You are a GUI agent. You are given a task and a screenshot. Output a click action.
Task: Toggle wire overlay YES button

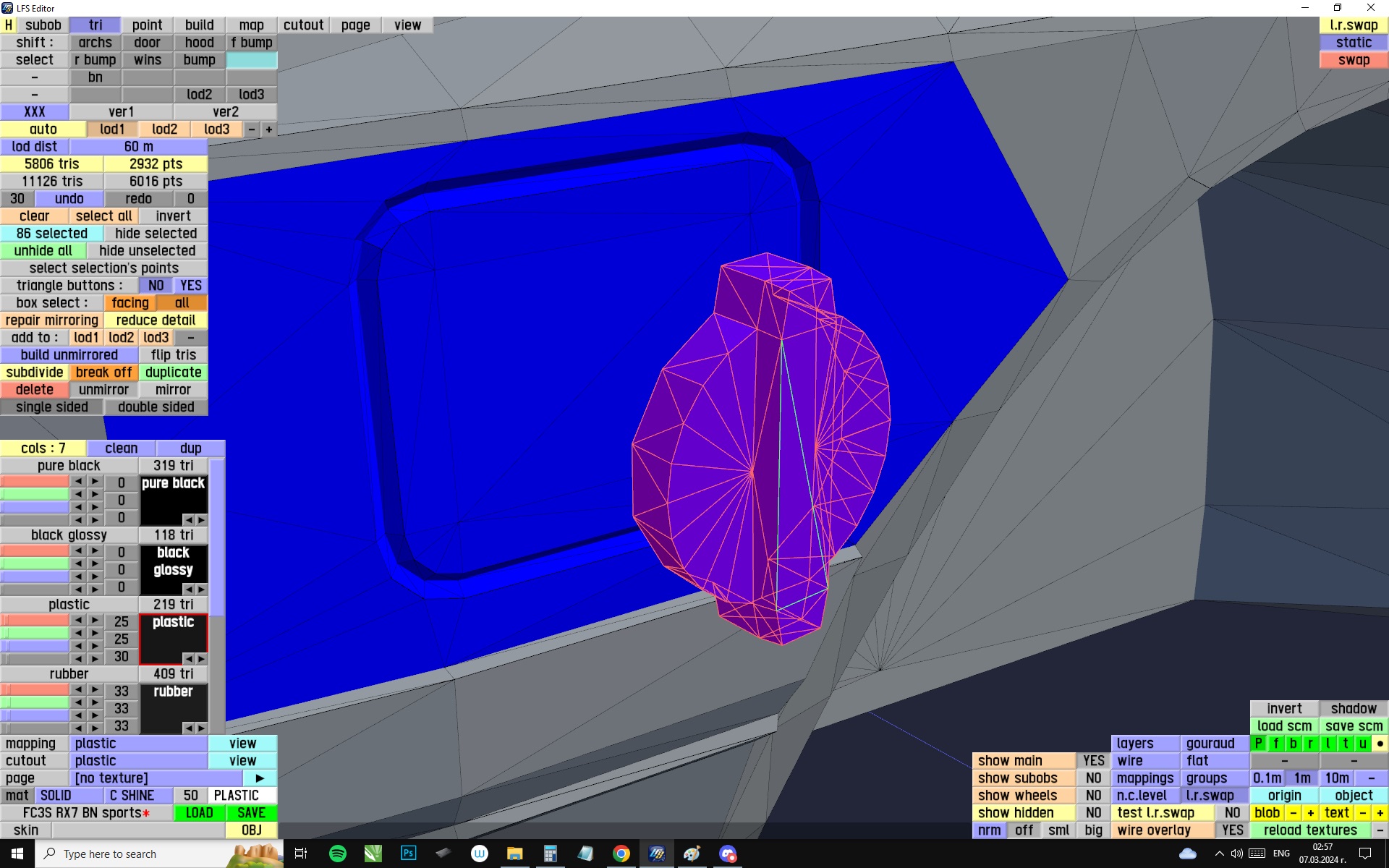(1232, 830)
